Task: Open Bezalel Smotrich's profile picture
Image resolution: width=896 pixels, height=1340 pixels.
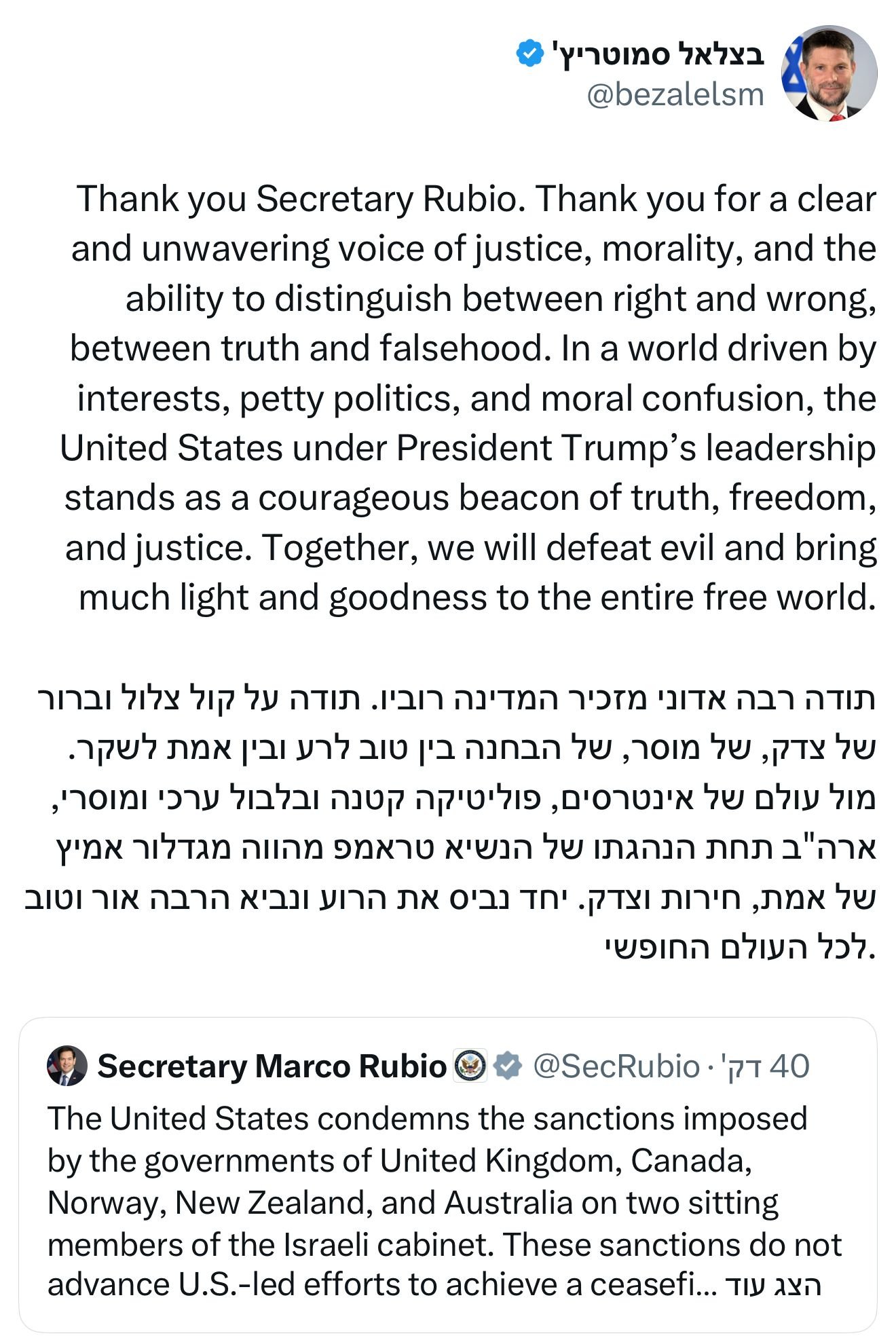Action: click(x=829, y=73)
